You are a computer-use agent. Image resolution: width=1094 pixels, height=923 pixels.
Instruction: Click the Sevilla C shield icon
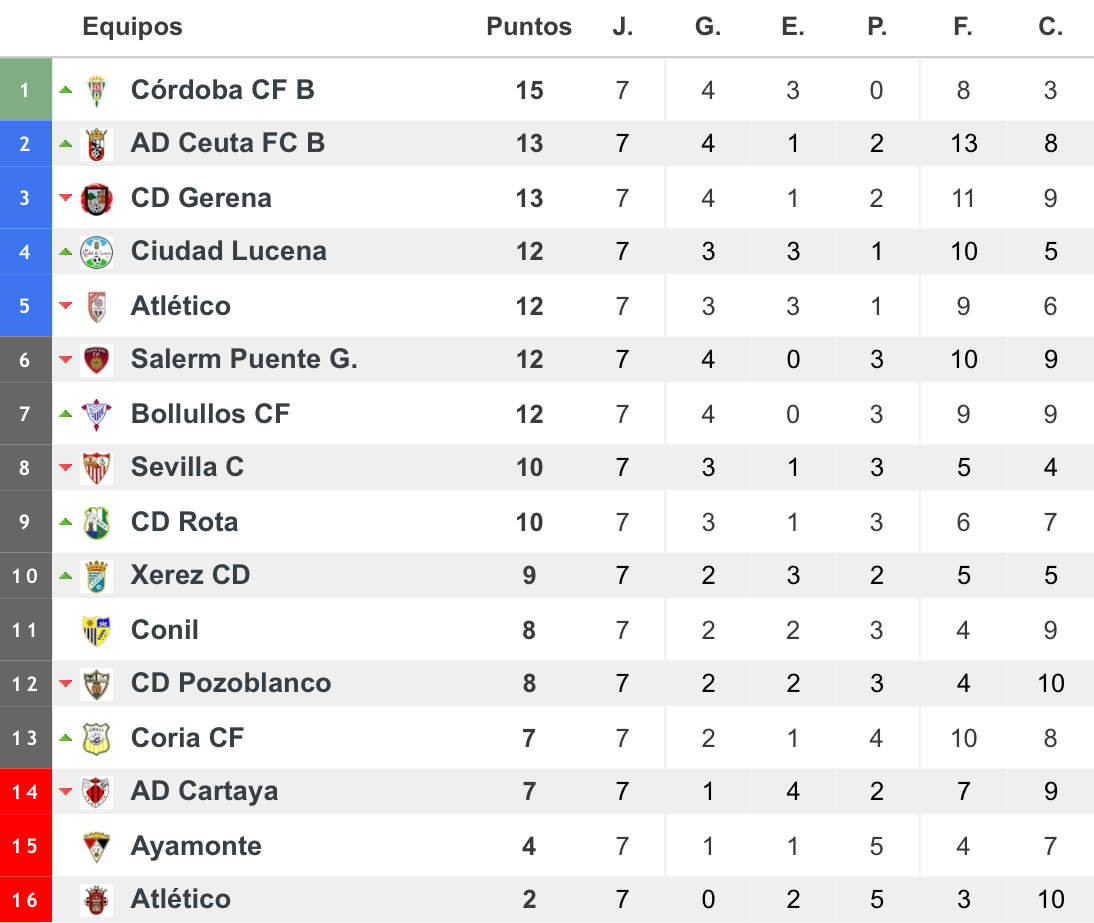[x=96, y=468]
